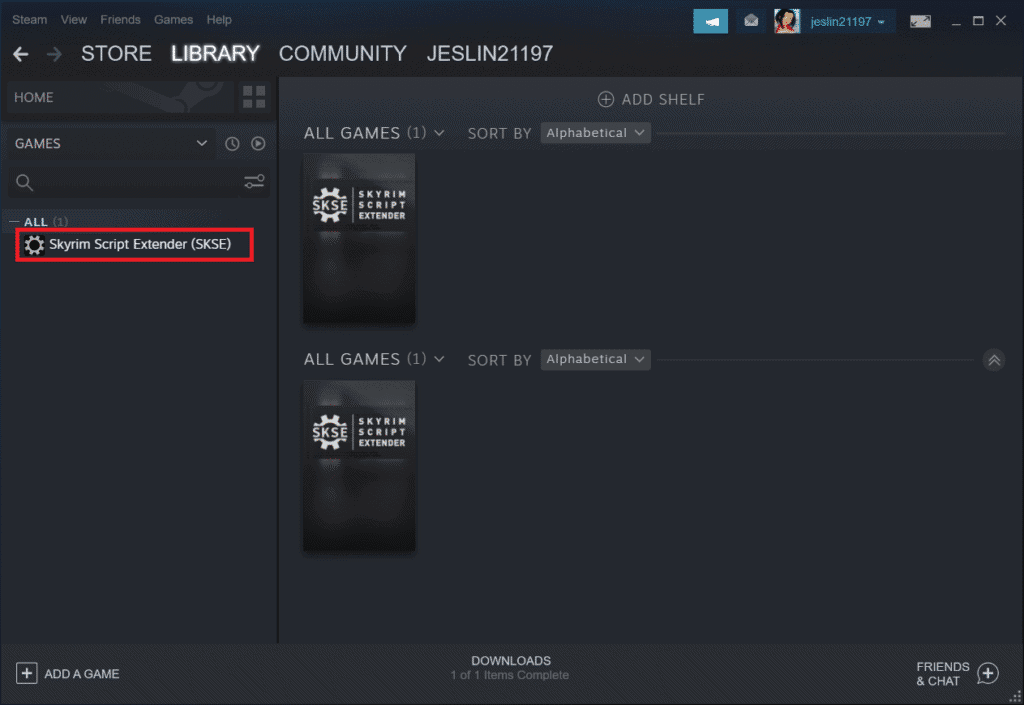This screenshot has height=705, width=1024.
Task: Open the View menu
Action: [x=74, y=20]
